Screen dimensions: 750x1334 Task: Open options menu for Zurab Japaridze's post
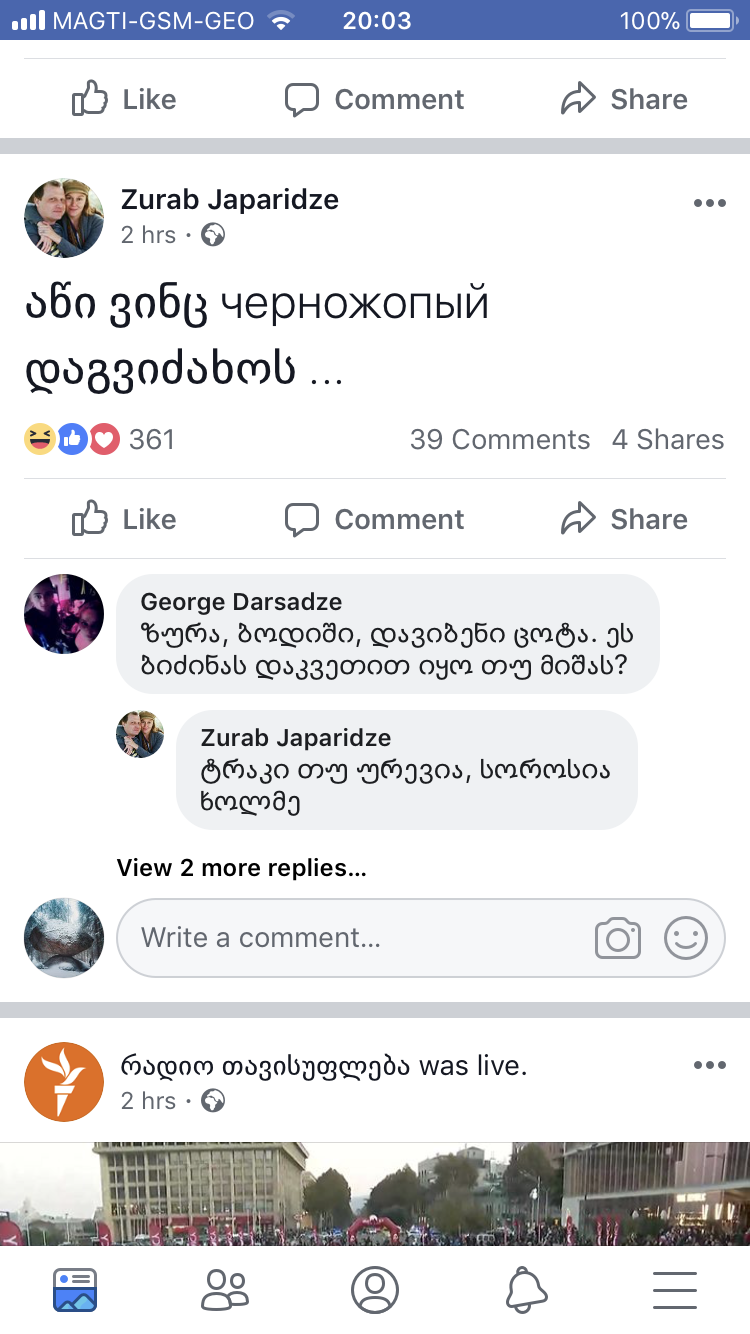pos(709,203)
